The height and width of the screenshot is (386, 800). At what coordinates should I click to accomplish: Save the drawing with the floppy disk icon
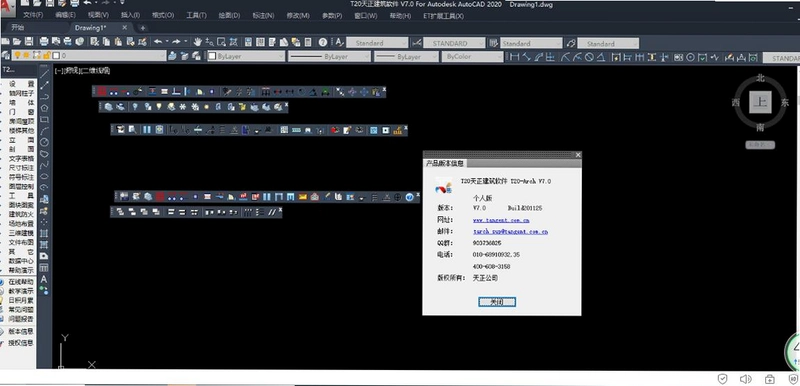point(29,42)
